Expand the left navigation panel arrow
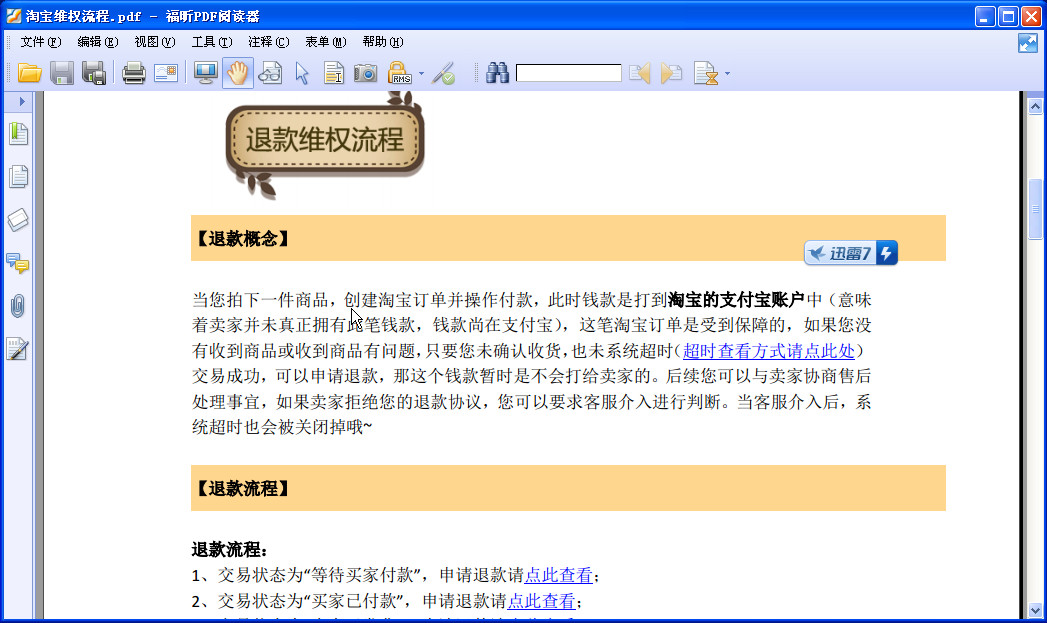Screen dimensions: 1047x623 [x=21, y=101]
